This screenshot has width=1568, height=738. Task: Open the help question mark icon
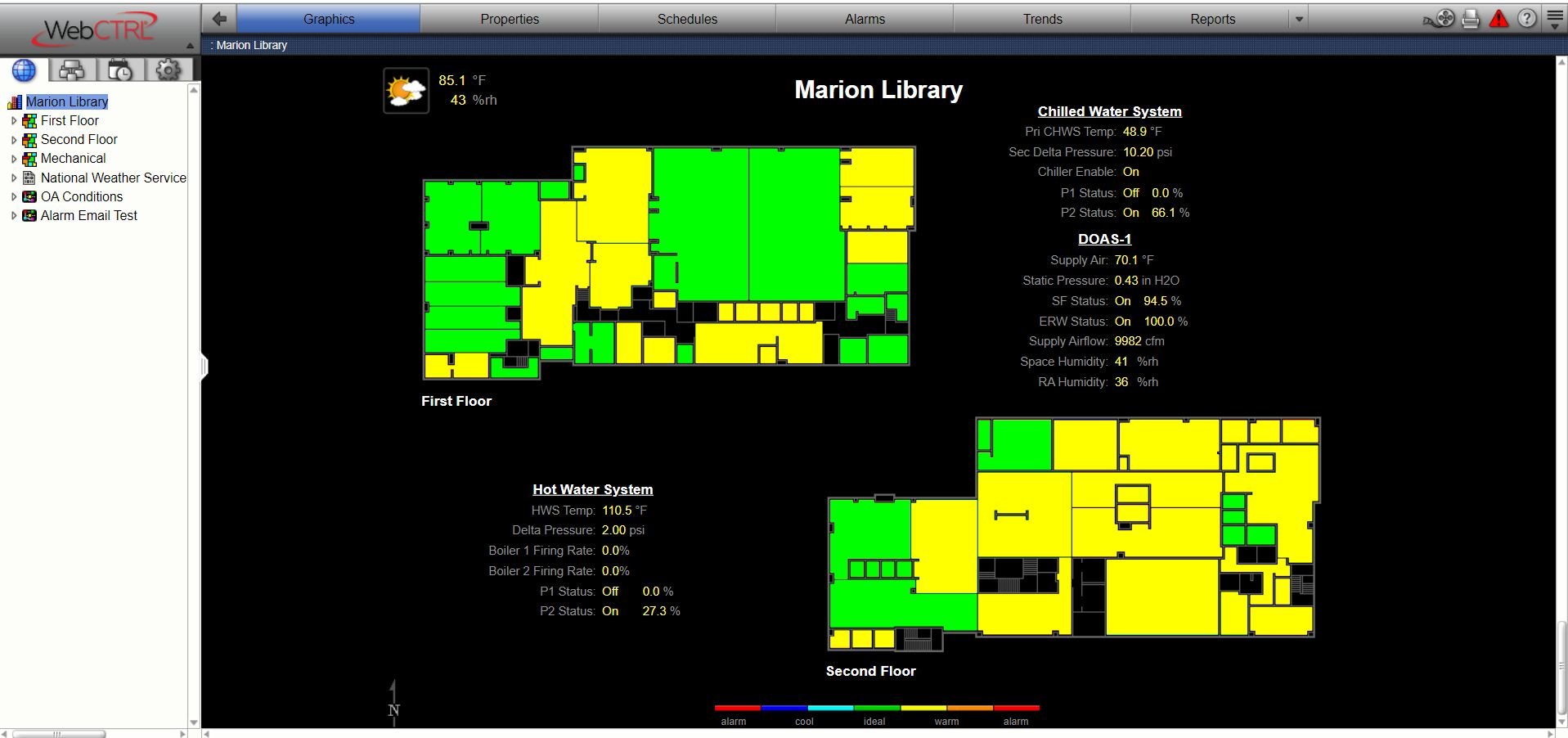coord(1526,19)
